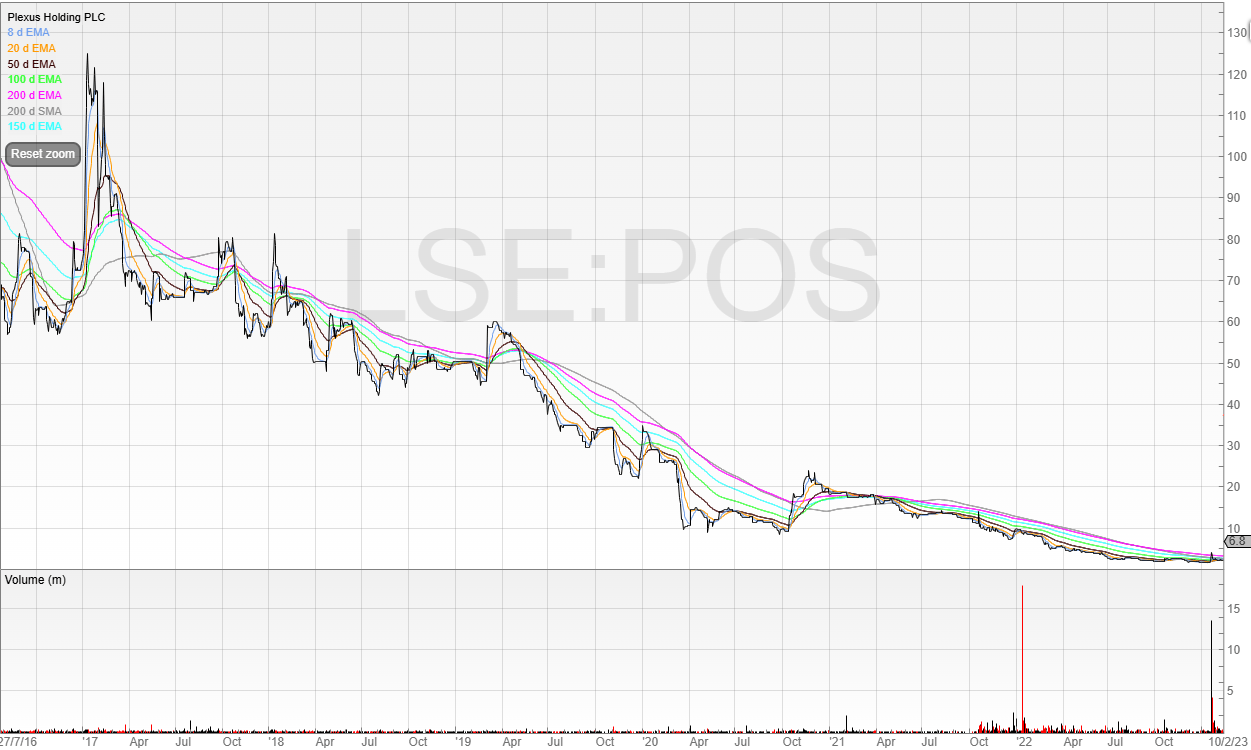The width and height of the screenshot is (1251, 750).
Task: Click the Reset zoom button
Action: click(x=43, y=154)
